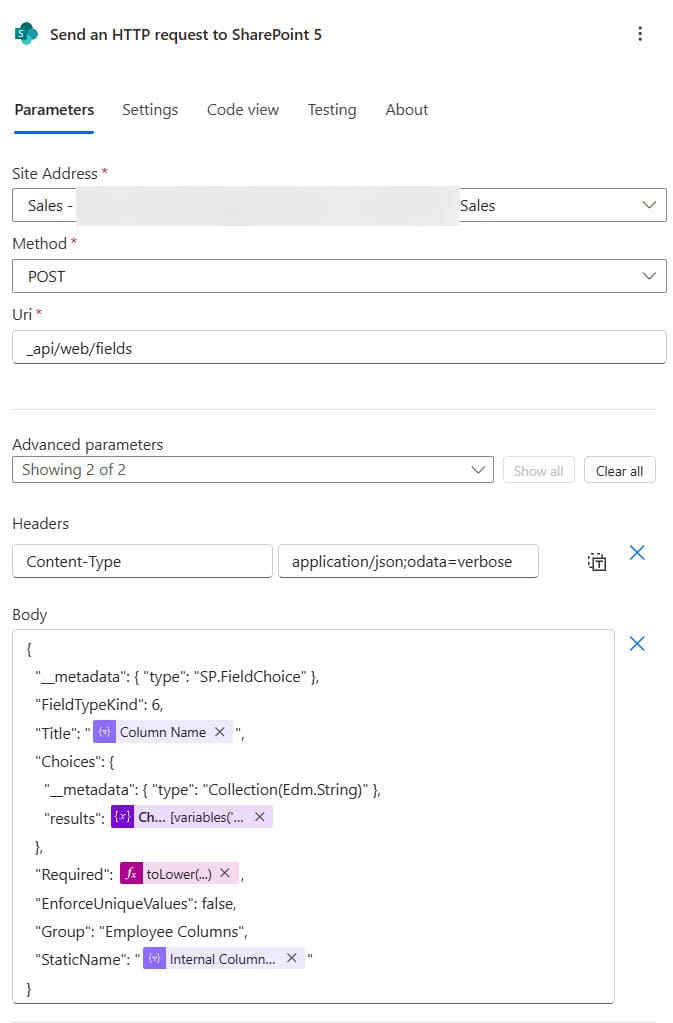The width and height of the screenshot is (673, 1023).
Task: Open the toLower(...) expression token
Action: point(179,873)
